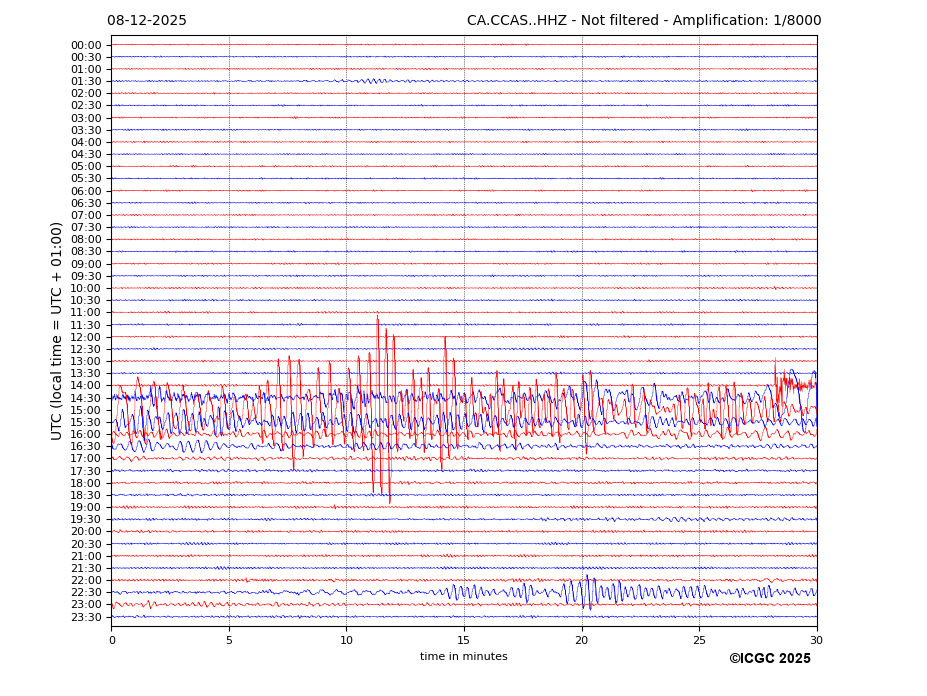The width and height of the screenshot is (927, 696).
Task: Select the 18:30 time row label
Action: (86, 495)
